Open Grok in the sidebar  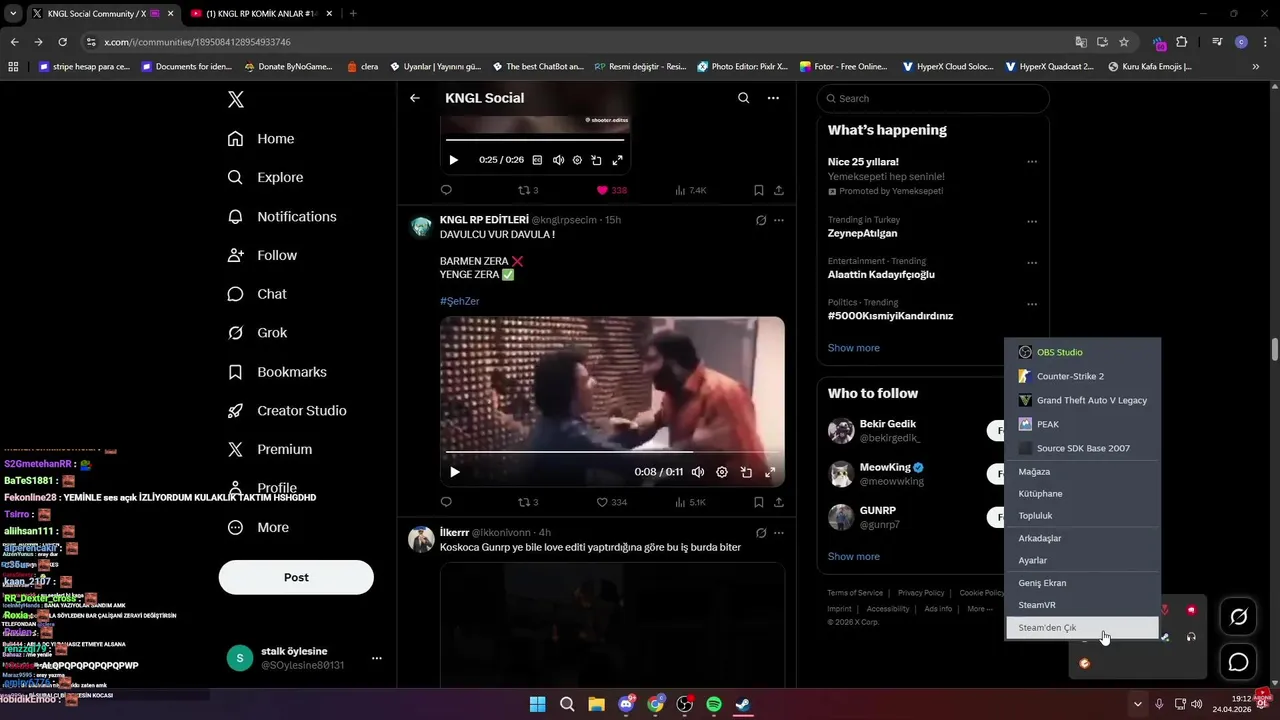point(257,333)
